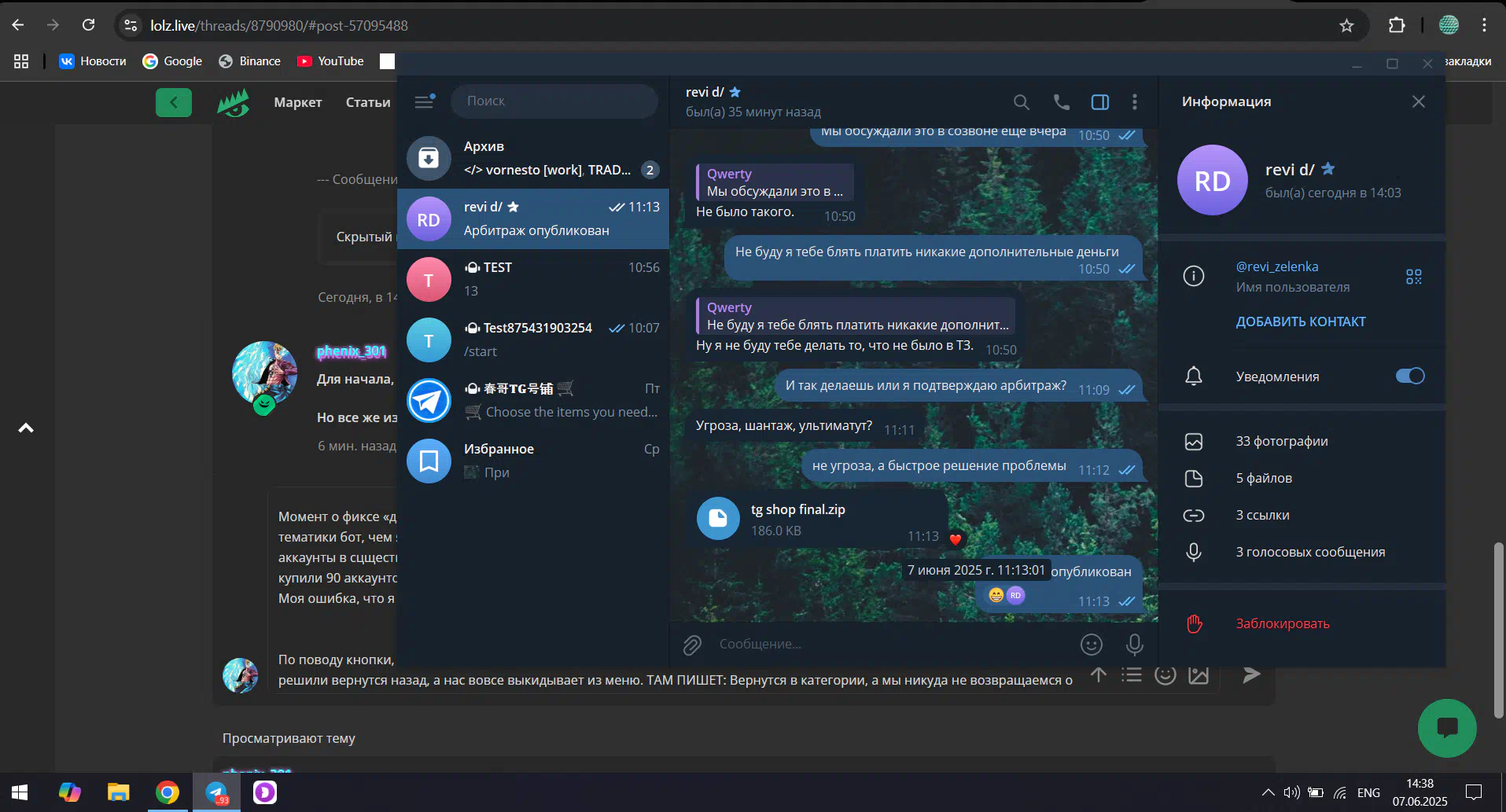Open the TEST bot chat
Viewport: 1506px width, 812px height.
[x=533, y=279]
